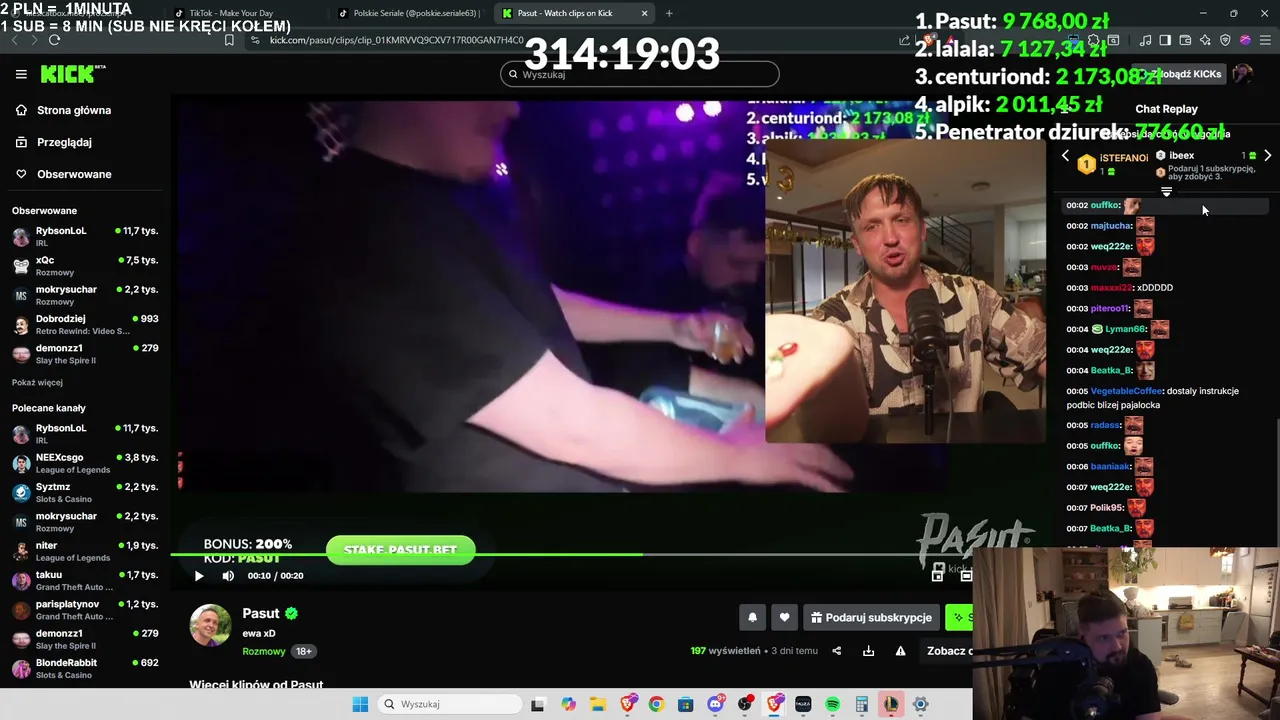The image size is (1280, 720).
Task: Open recommended channel takuu
Action: click(x=85, y=579)
